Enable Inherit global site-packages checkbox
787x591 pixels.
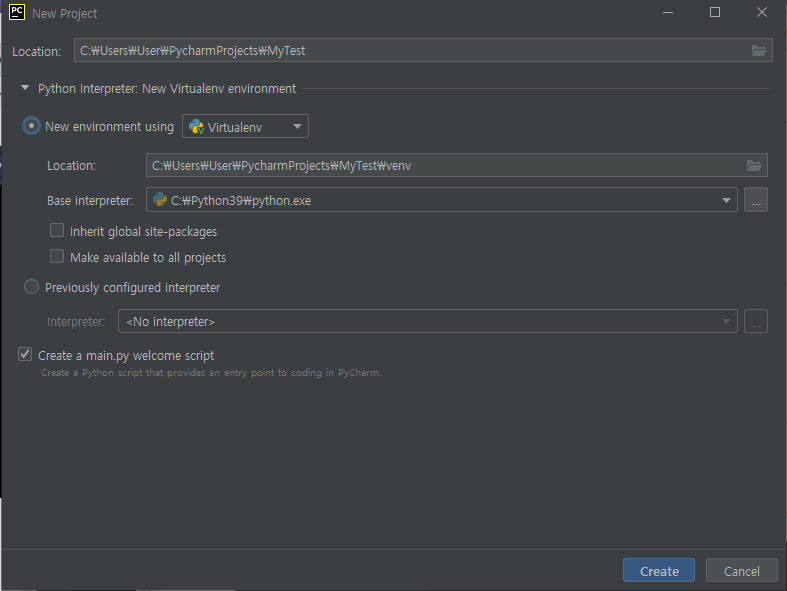pyautogui.click(x=57, y=230)
